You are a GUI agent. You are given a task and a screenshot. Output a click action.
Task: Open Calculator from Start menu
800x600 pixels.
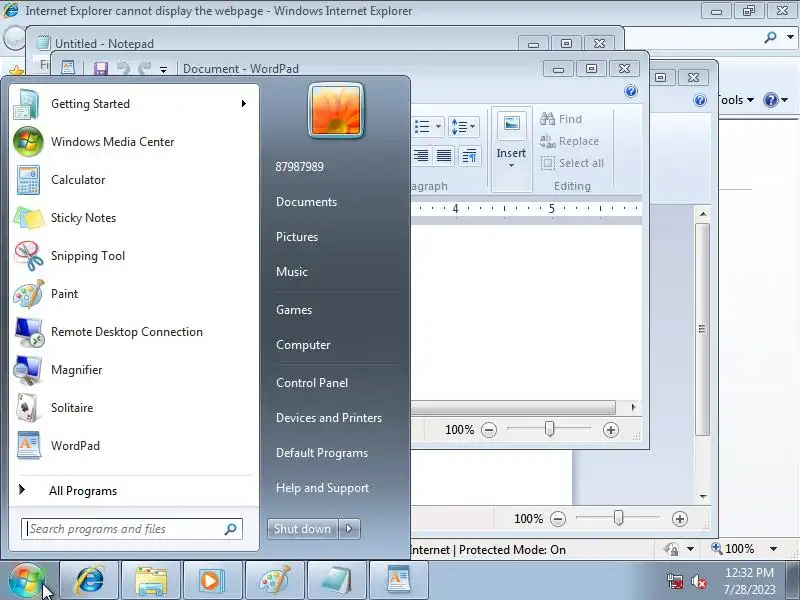click(133, 180)
